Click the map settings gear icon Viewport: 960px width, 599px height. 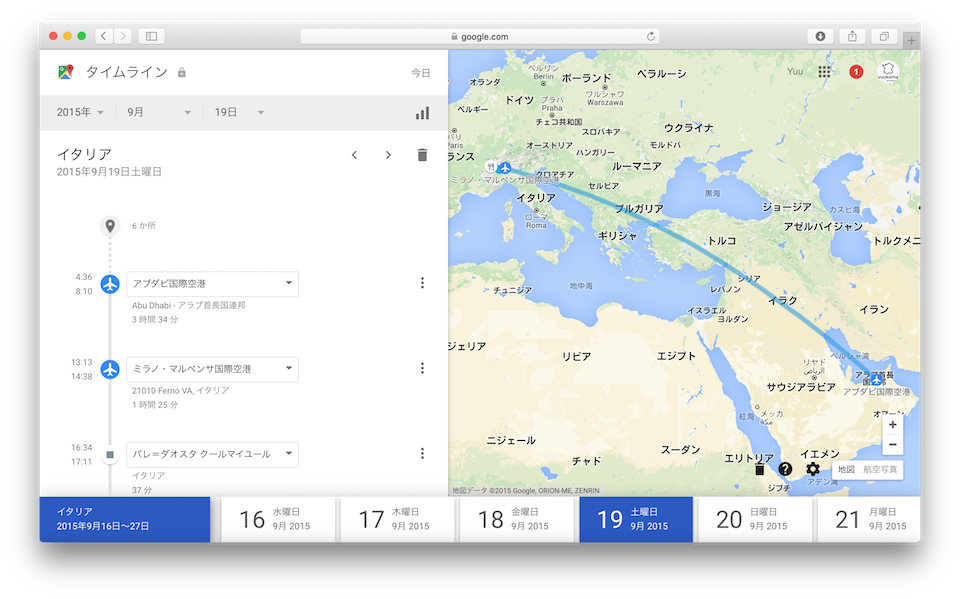click(812, 469)
